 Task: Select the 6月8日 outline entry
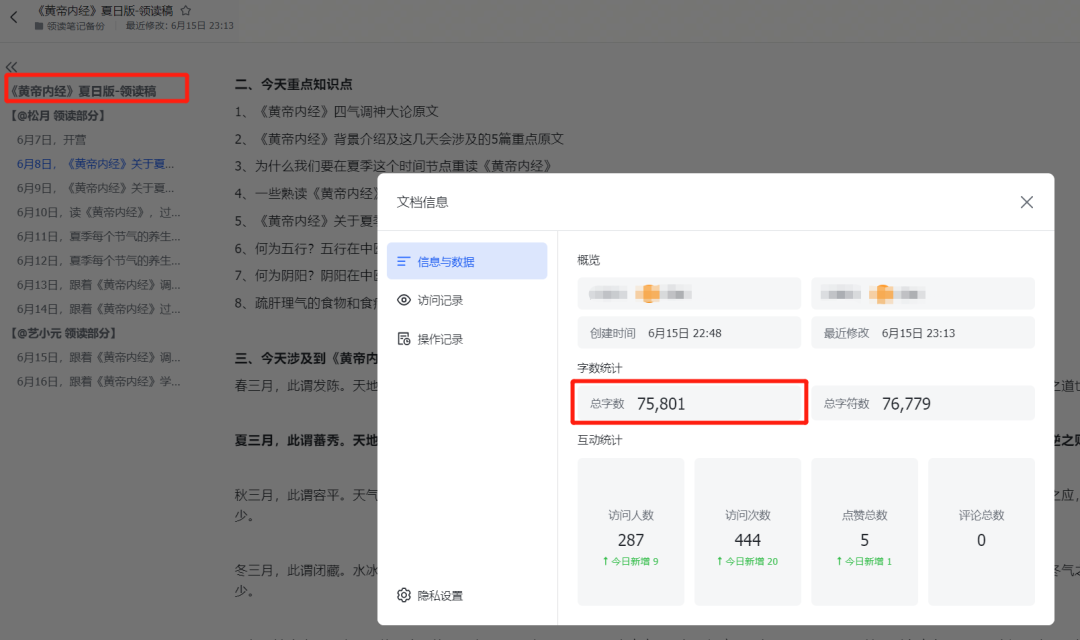[x=96, y=163]
